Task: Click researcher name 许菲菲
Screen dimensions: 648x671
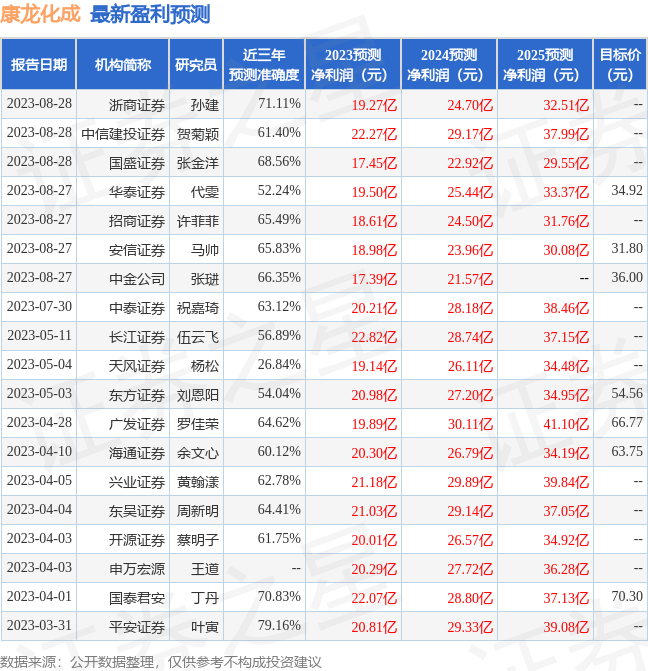Action: click(x=198, y=221)
